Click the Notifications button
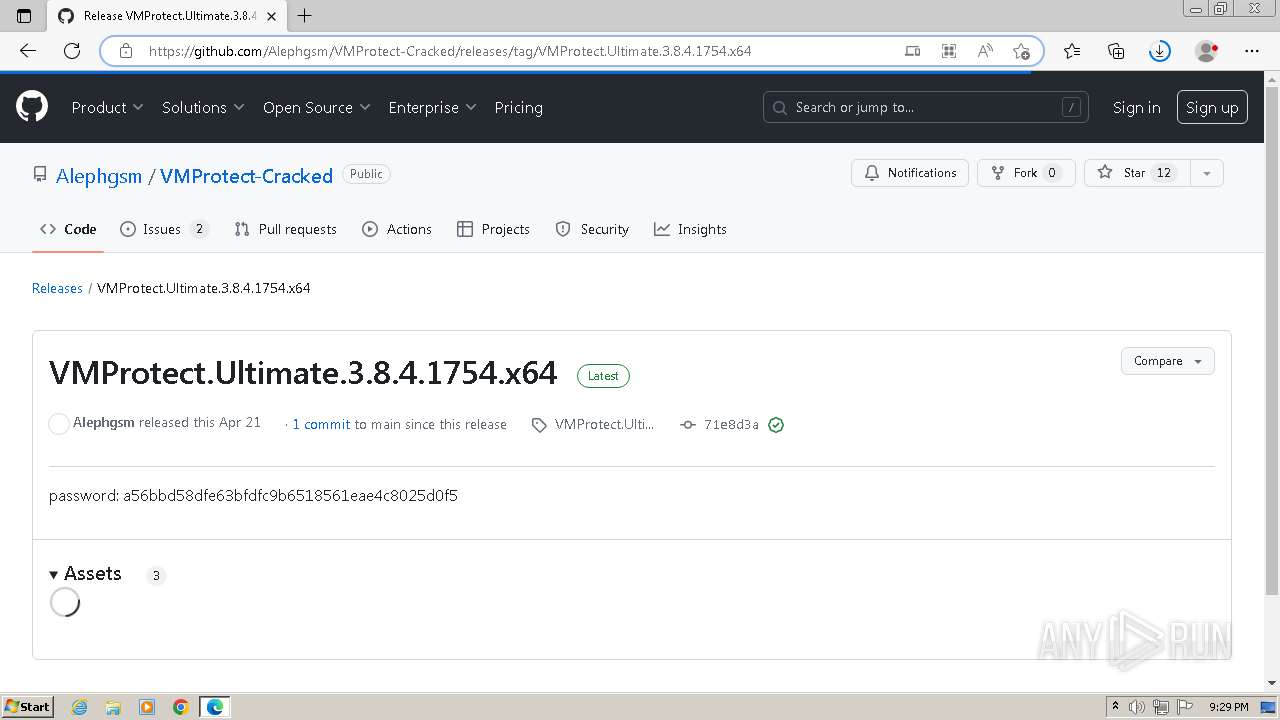 (x=910, y=173)
